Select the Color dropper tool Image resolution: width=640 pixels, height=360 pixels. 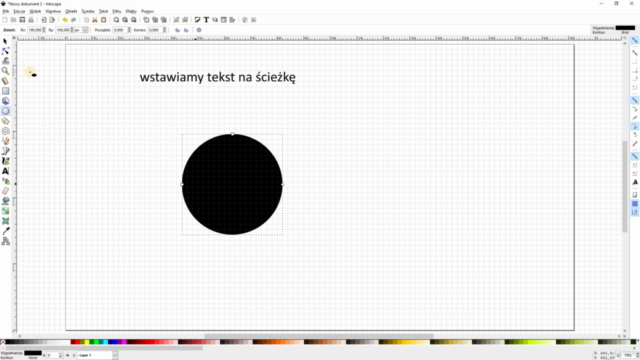point(5,231)
